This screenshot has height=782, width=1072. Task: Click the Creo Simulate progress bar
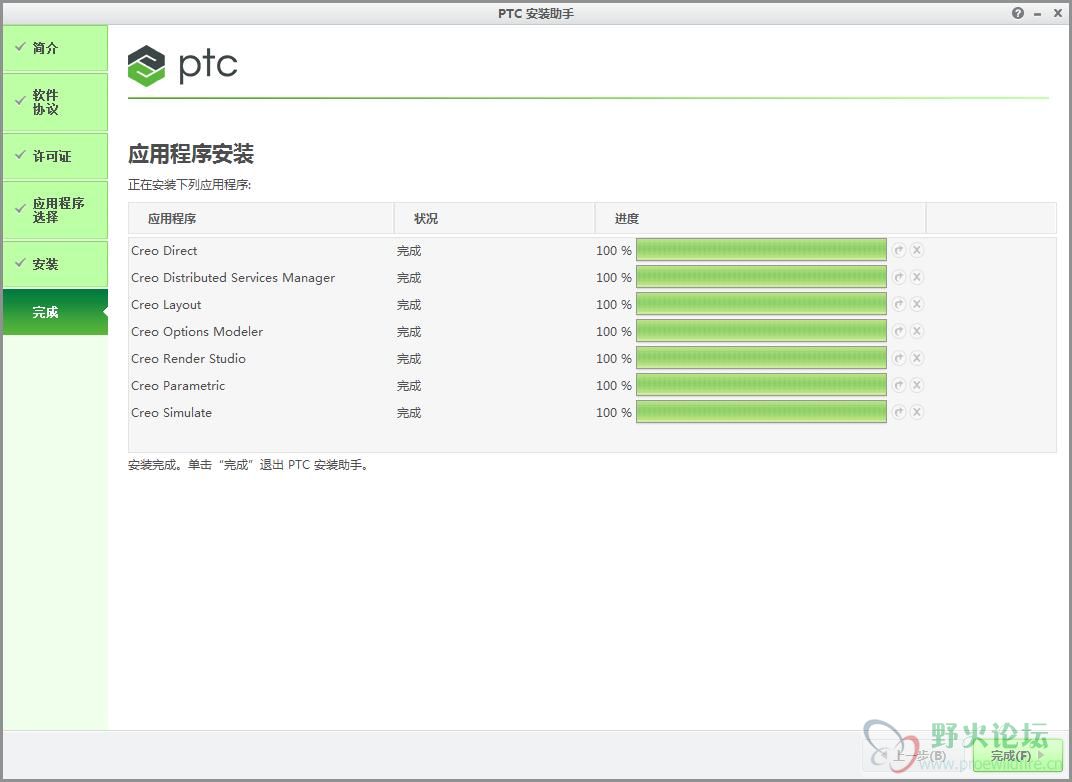[761, 412]
